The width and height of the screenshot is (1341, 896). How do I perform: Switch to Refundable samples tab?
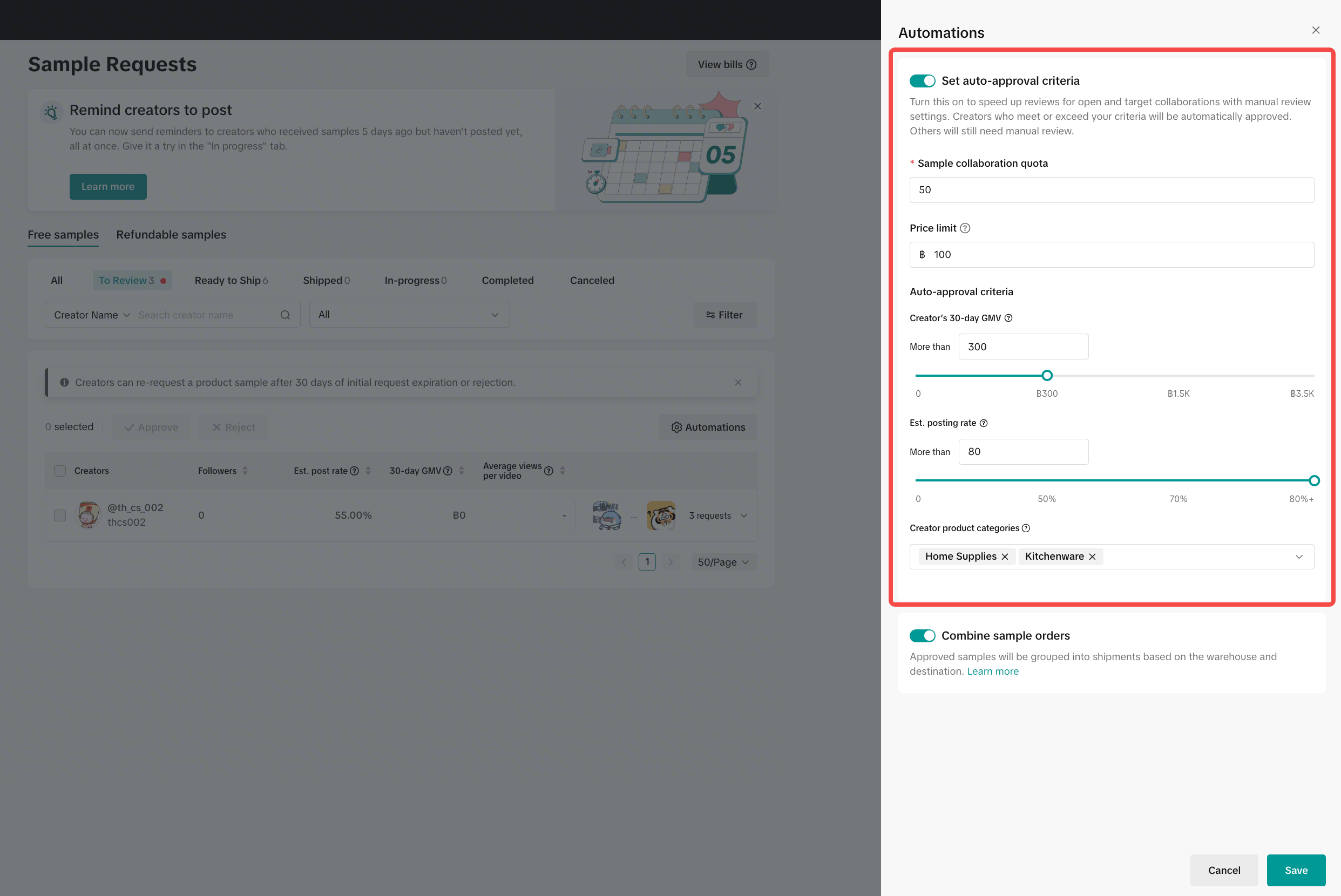(171, 235)
